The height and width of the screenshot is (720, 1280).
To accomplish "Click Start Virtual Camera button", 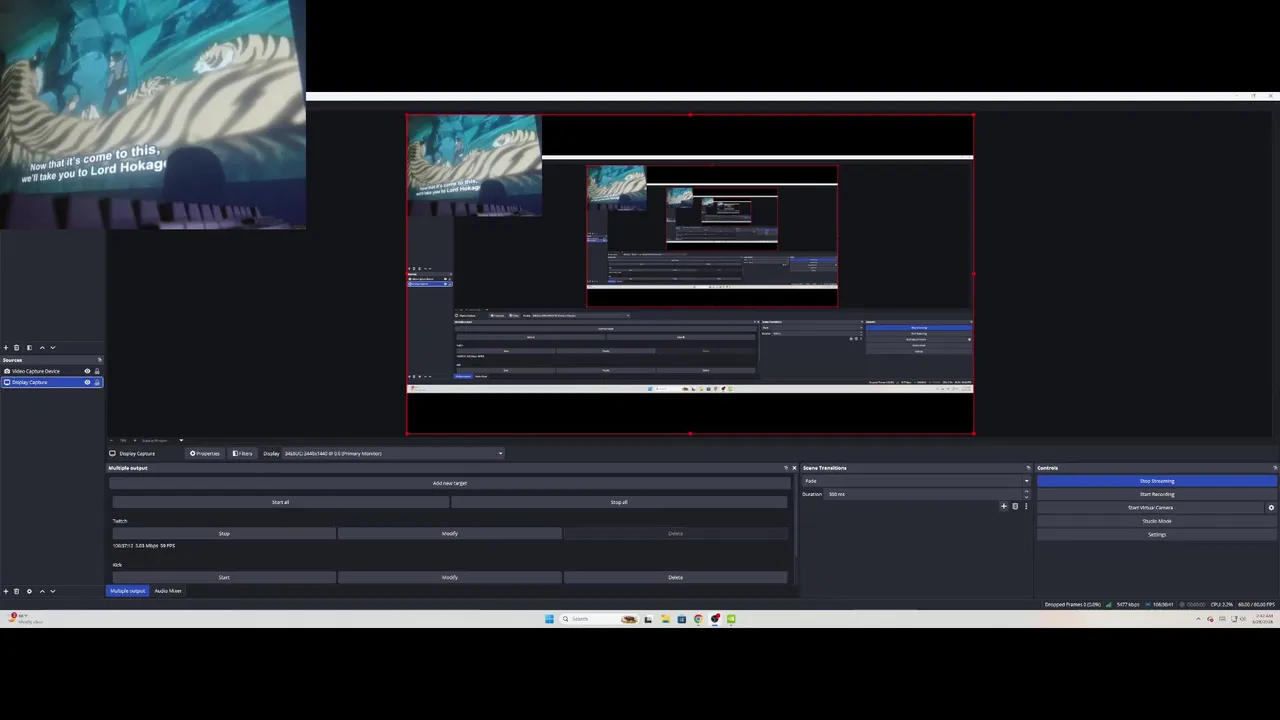I will click(x=1151, y=508).
